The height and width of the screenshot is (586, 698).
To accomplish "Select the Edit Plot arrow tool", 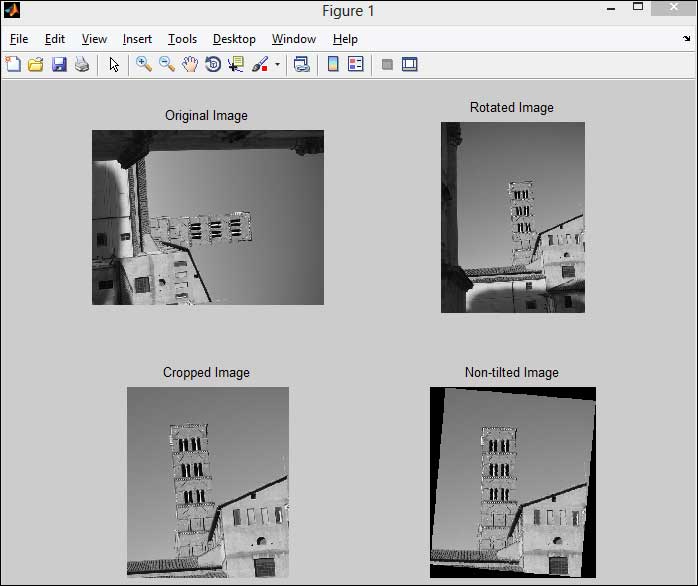I will coord(114,64).
